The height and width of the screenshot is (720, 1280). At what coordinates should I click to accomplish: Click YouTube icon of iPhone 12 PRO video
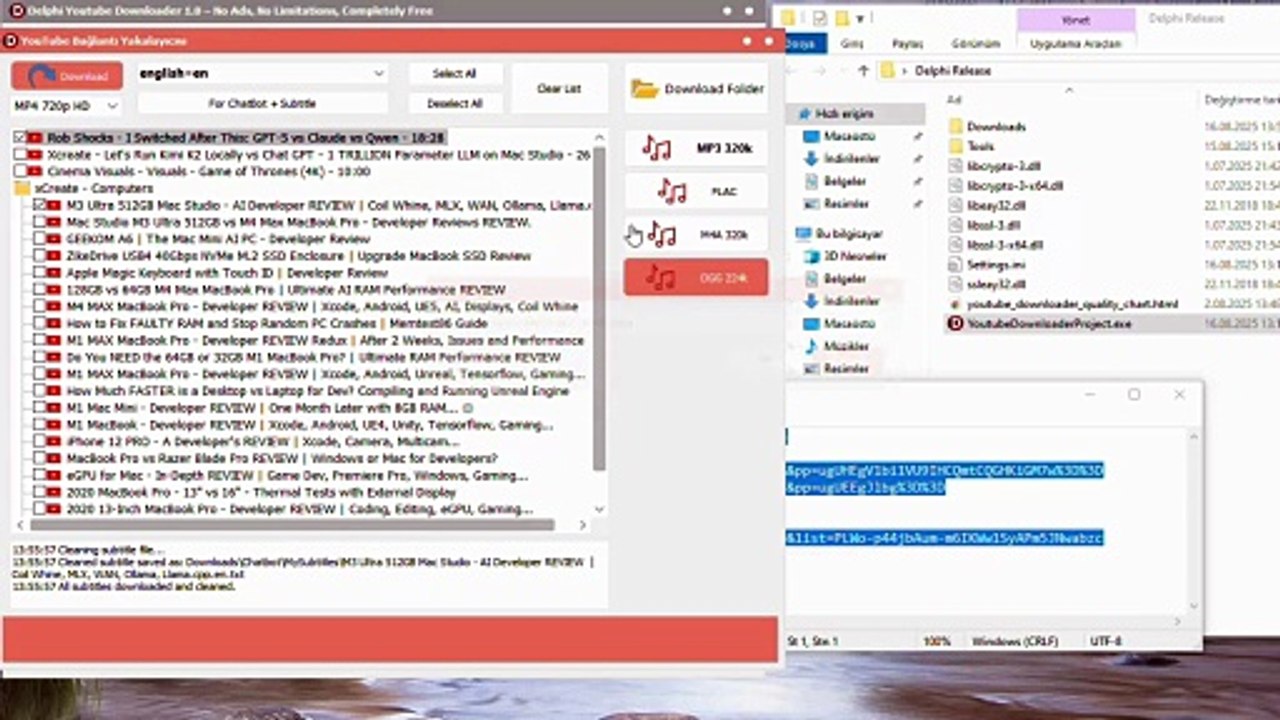click(x=55, y=442)
